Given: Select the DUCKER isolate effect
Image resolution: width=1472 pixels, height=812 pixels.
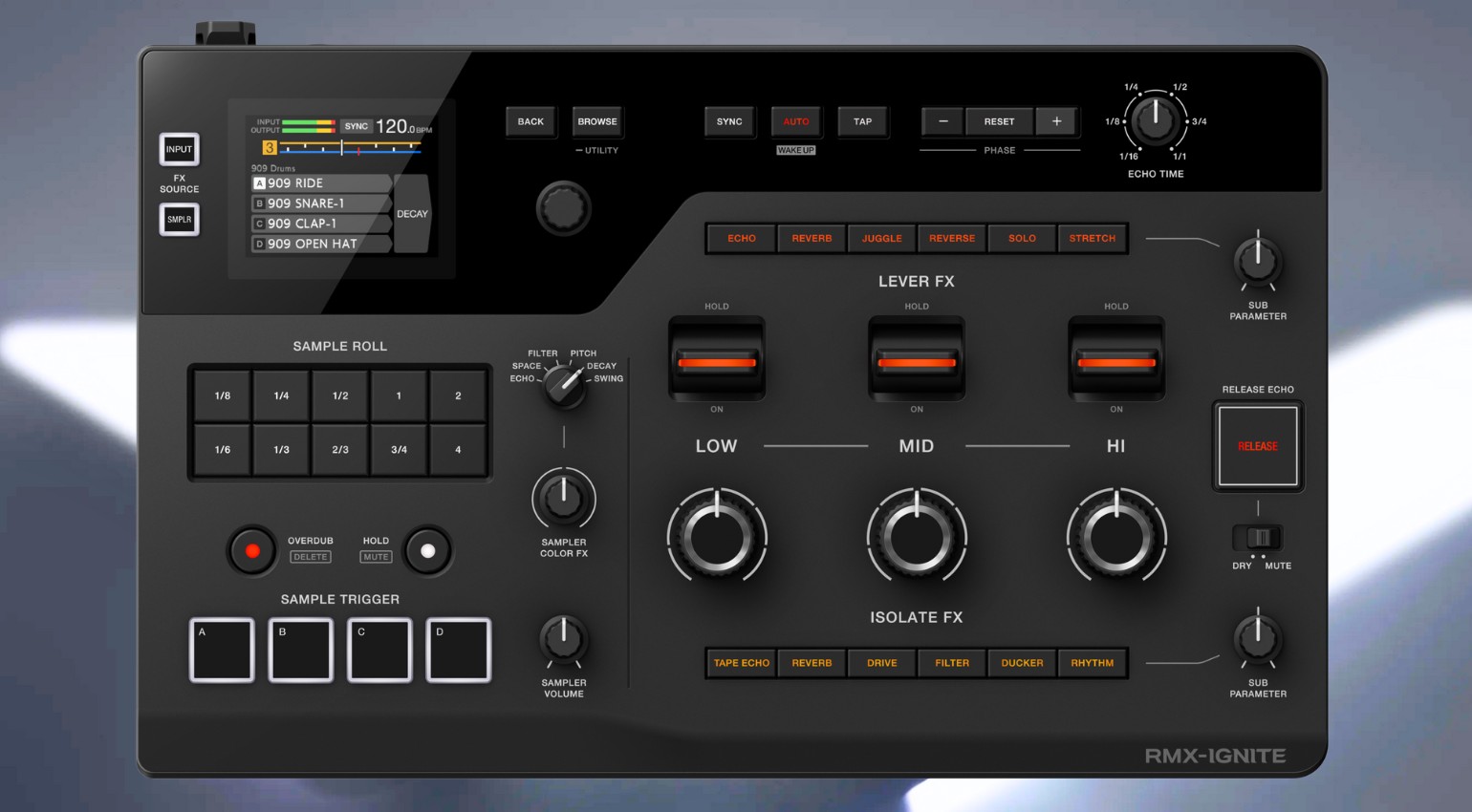Looking at the screenshot, I should [x=1022, y=663].
